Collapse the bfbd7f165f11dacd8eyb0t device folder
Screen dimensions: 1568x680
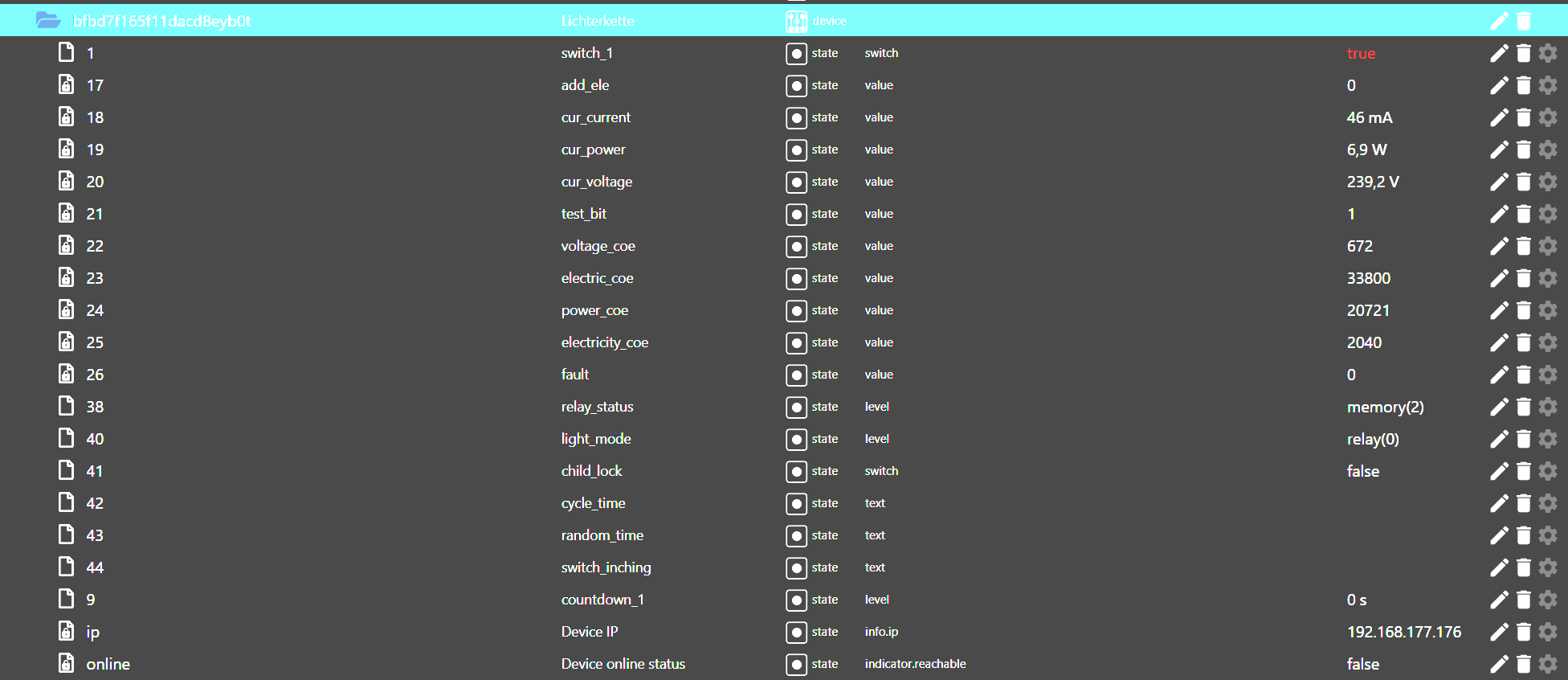pos(48,21)
